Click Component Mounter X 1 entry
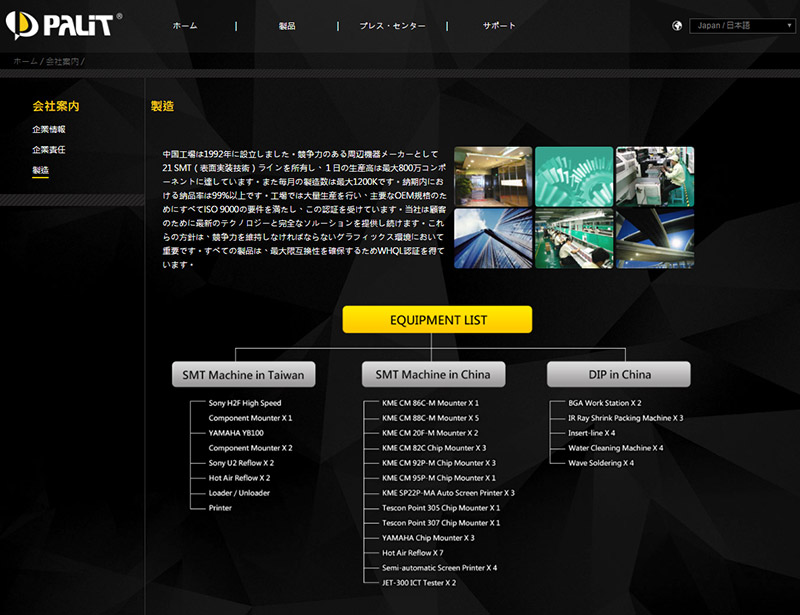The image size is (800, 615). click(251, 418)
